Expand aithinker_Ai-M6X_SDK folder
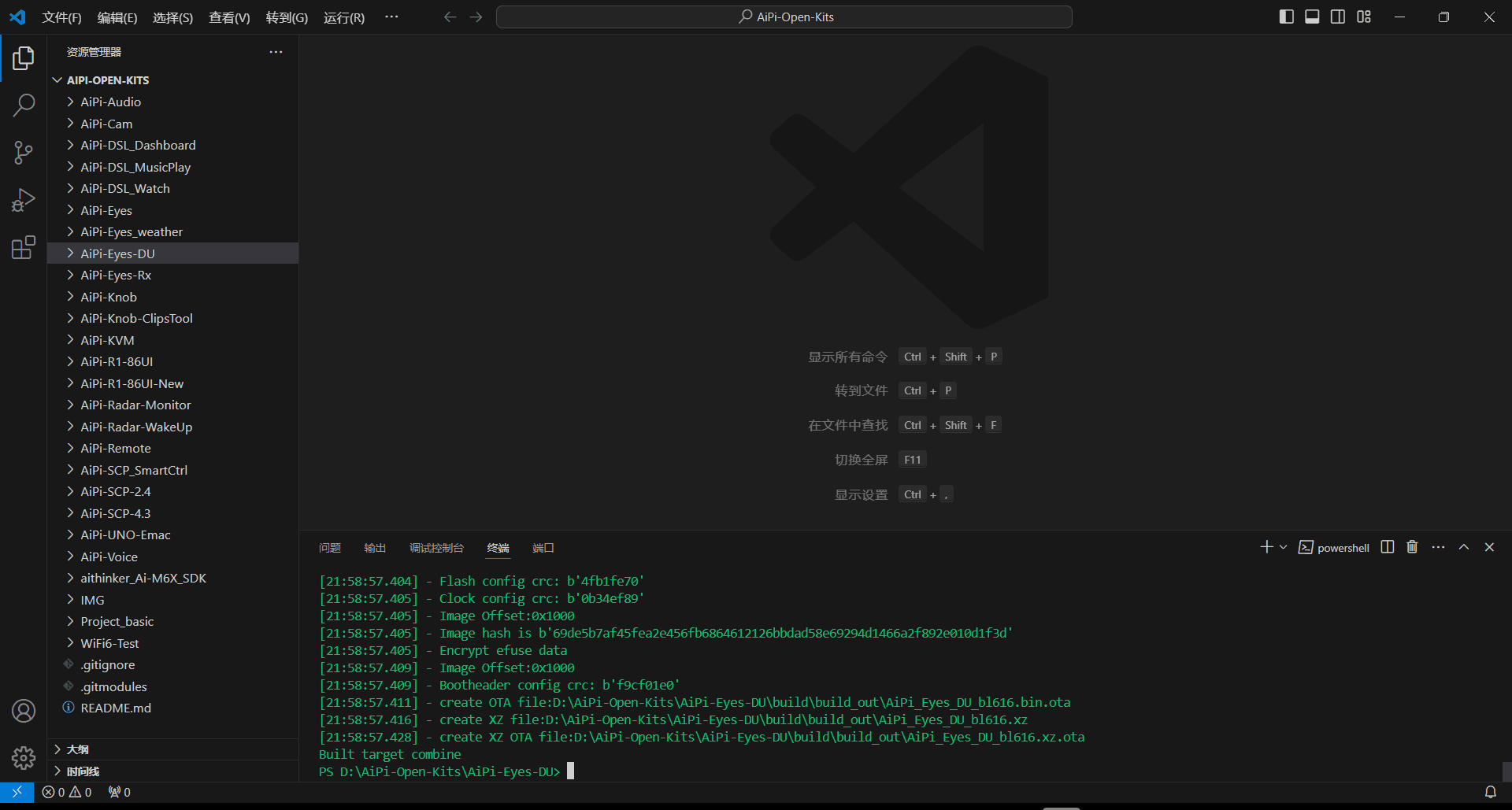 173,578
